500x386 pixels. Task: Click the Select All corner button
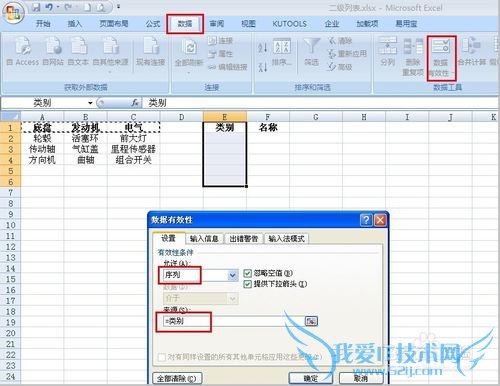pyautogui.click(x=11, y=117)
